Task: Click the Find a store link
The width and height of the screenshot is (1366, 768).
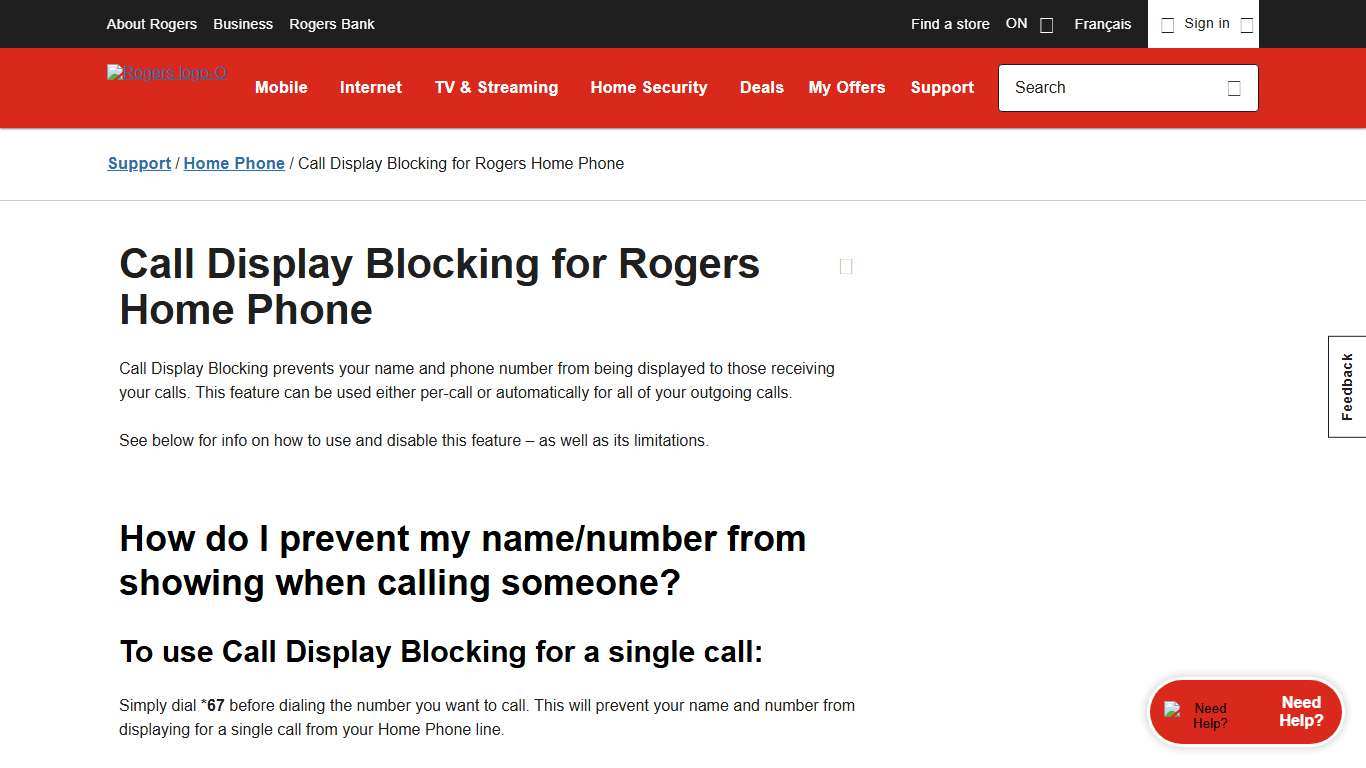Action: (x=949, y=24)
